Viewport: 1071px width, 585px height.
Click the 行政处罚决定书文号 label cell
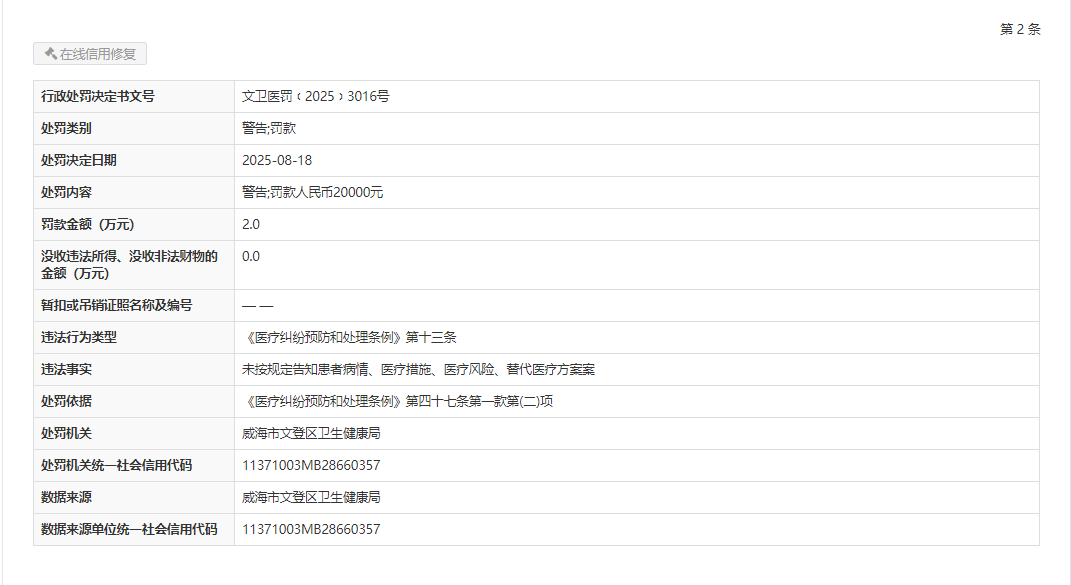98,96
